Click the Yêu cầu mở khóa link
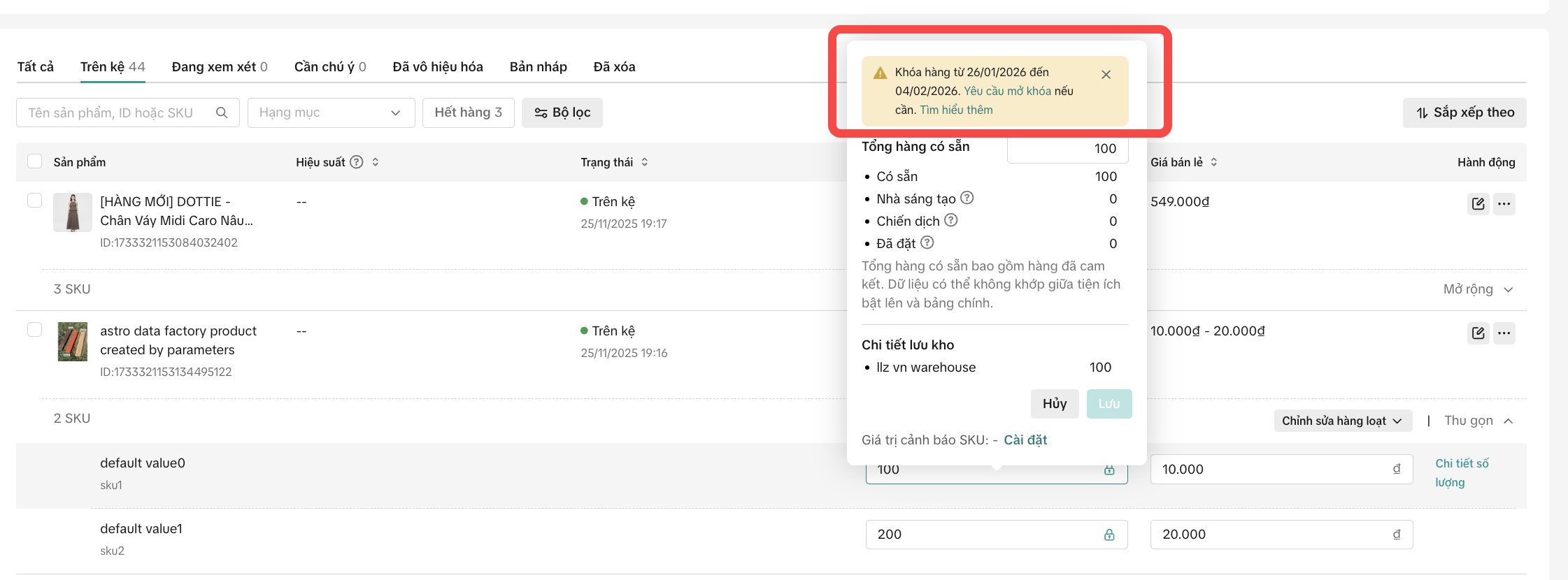1568x580 pixels. [x=1007, y=91]
